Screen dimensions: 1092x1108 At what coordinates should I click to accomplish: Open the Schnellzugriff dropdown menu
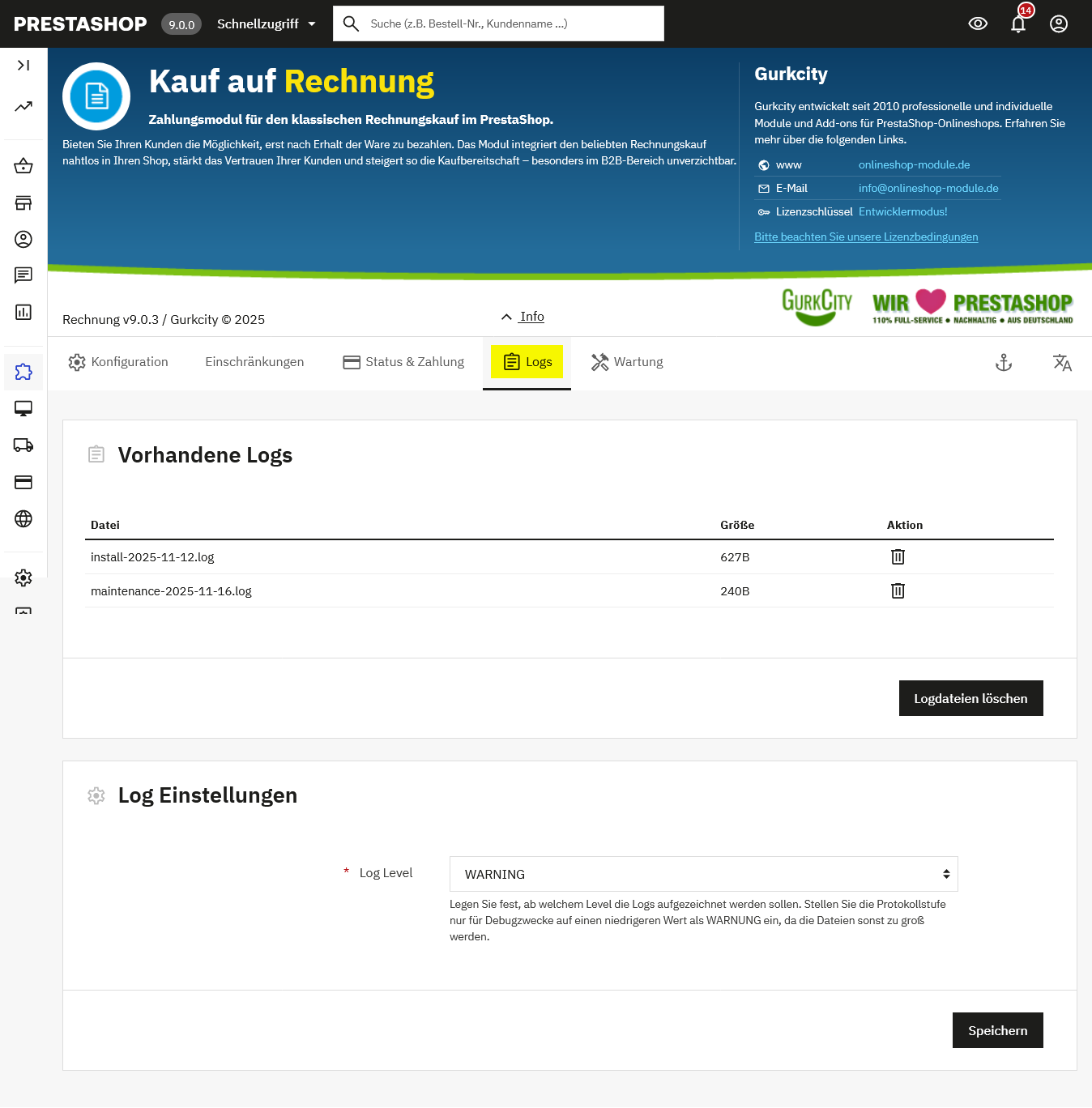pyautogui.click(x=266, y=23)
